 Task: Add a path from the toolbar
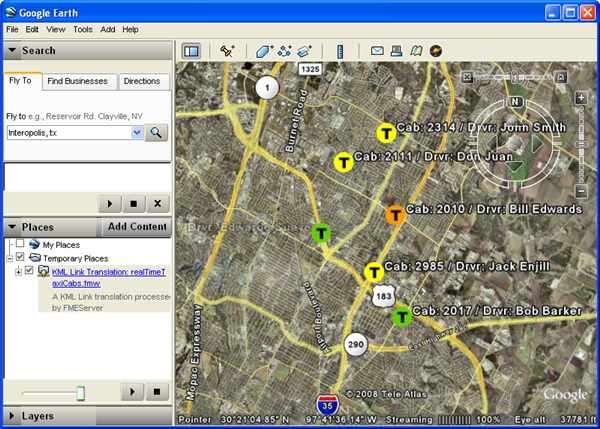point(285,51)
